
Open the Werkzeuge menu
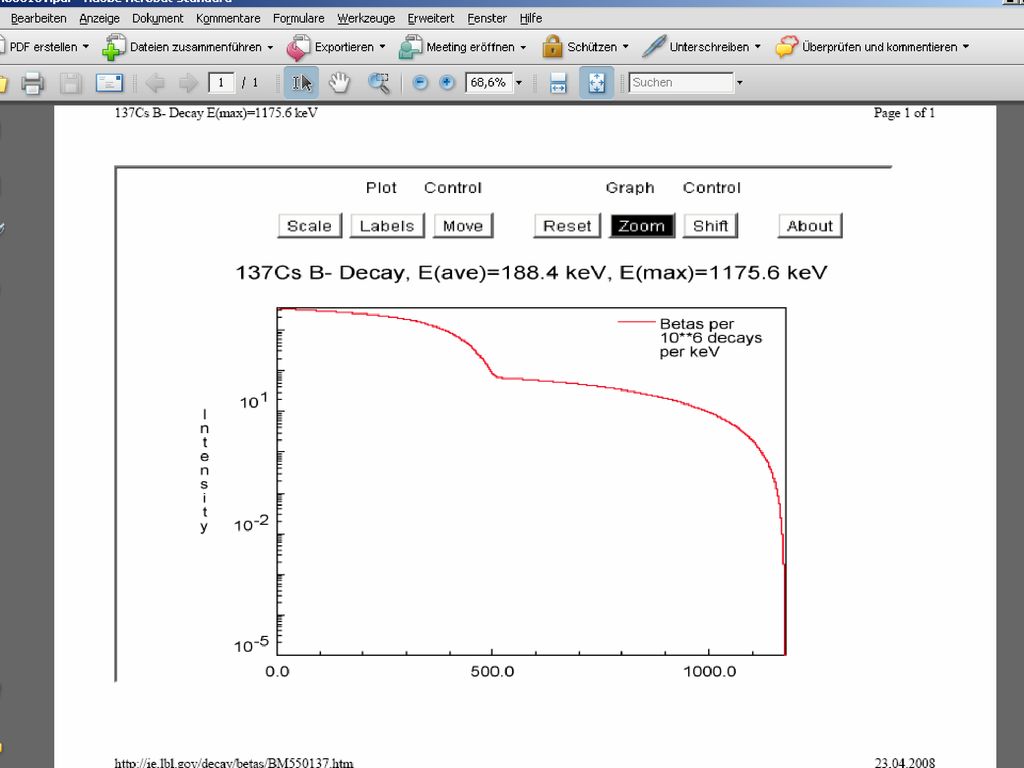click(366, 18)
